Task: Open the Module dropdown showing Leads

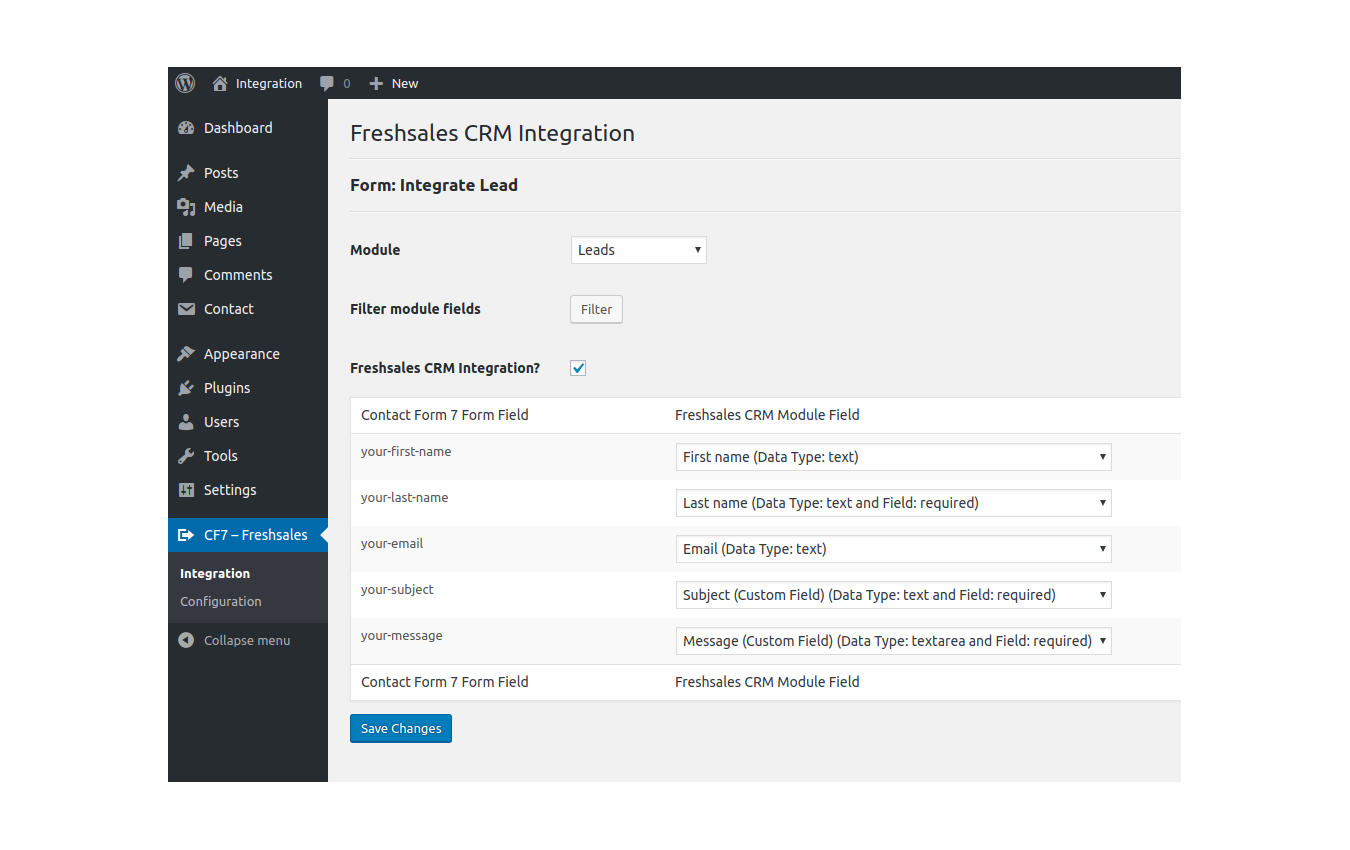Action: click(x=638, y=250)
